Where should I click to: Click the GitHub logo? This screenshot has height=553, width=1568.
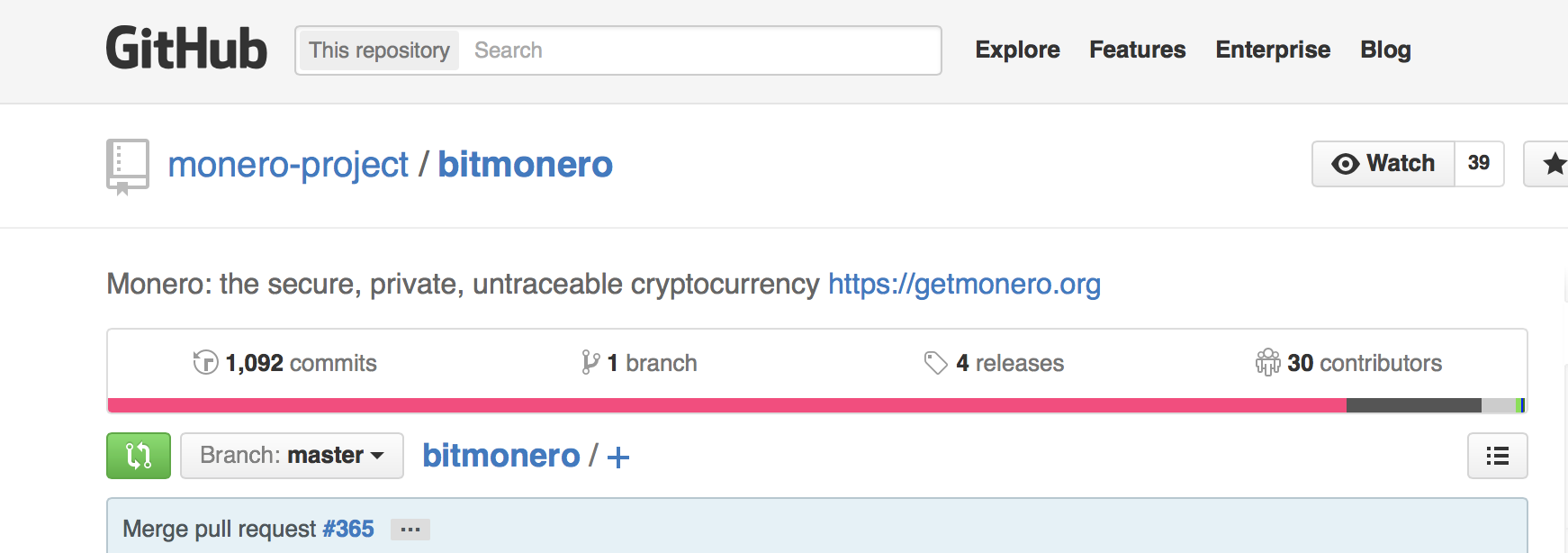[186, 49]
